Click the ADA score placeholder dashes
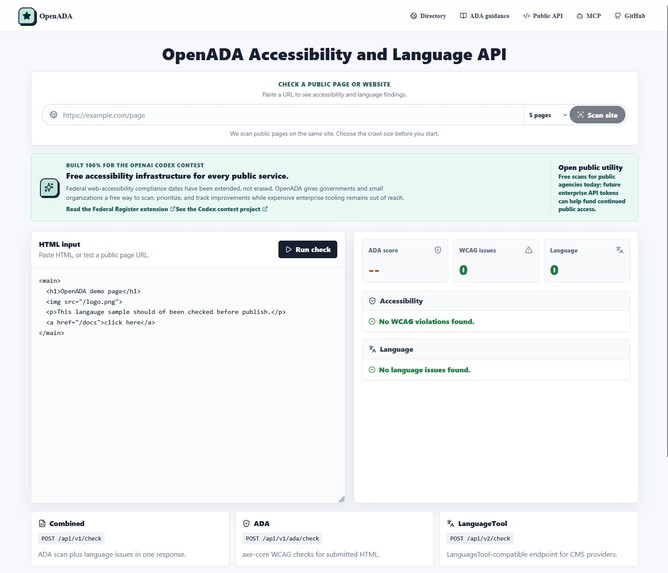Screen dimensions: 668x573 (x=374, y=271)
